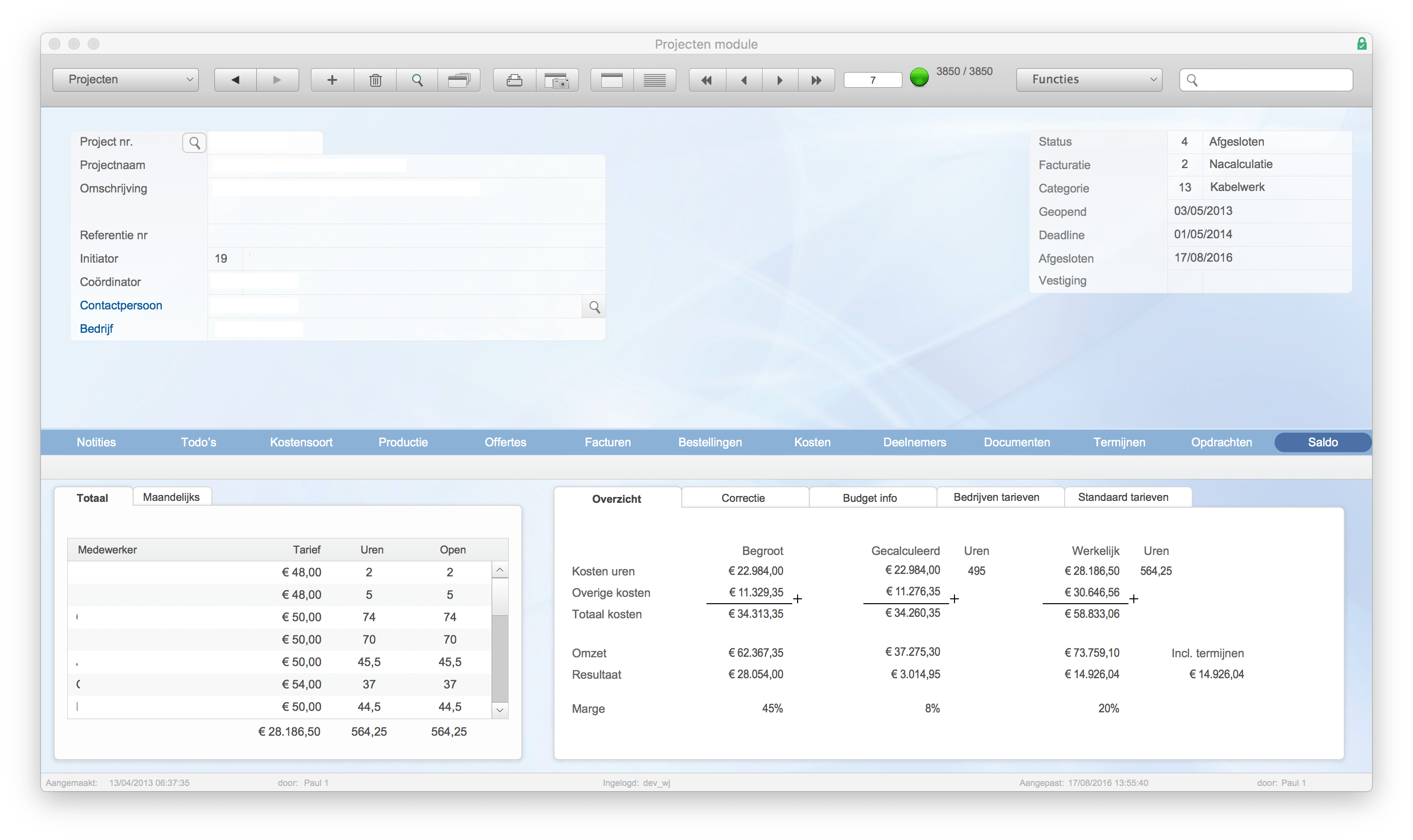Switch to form view icon
The height and width of the screenshot is (840, 1413).
[x=611, y=80]
